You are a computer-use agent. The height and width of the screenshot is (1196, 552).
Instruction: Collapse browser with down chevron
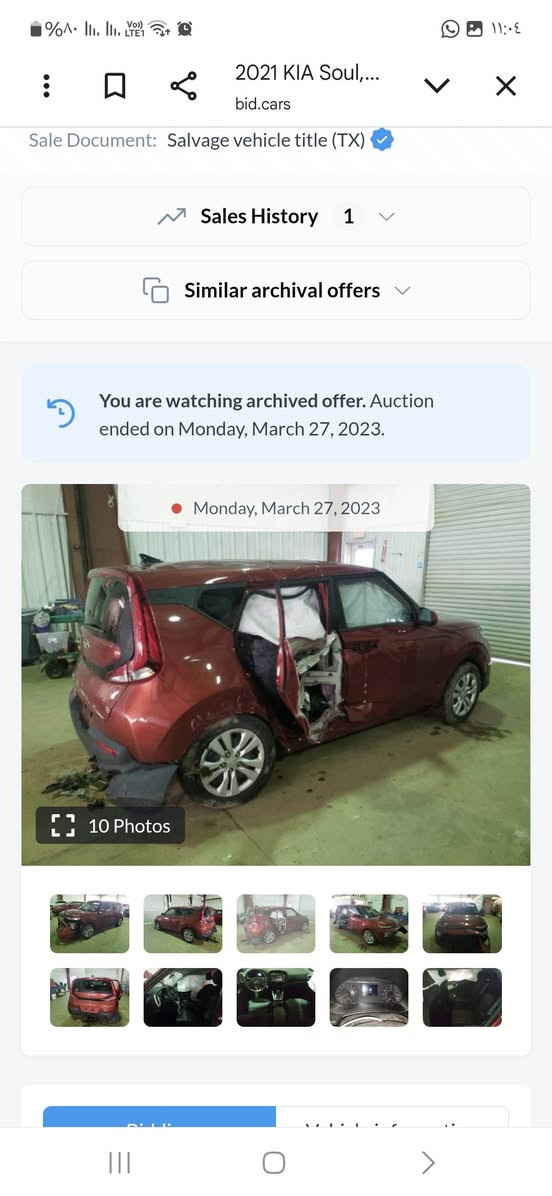[437, 86]
